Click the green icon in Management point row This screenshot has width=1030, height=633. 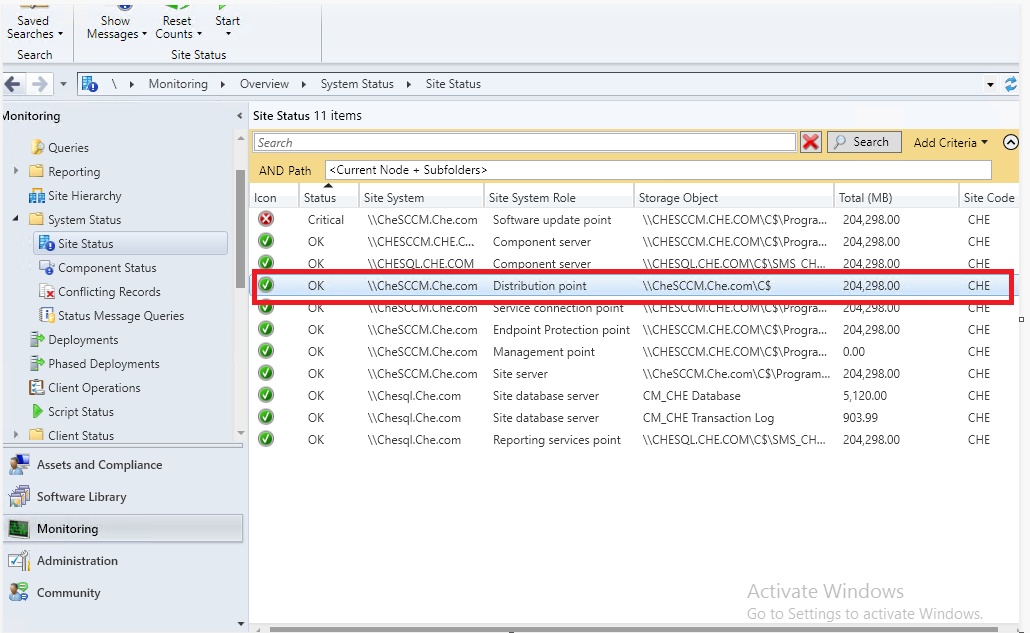[x=265, y=351]
